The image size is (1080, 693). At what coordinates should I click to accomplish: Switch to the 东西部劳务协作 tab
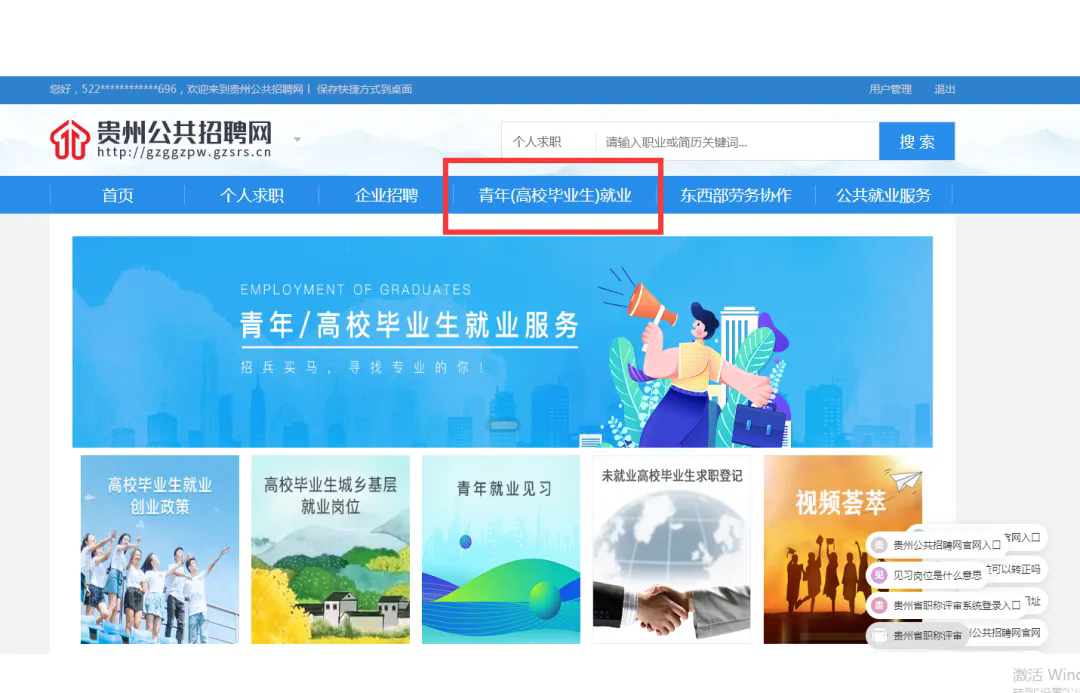pyautogui.click(x=736, y=195)
